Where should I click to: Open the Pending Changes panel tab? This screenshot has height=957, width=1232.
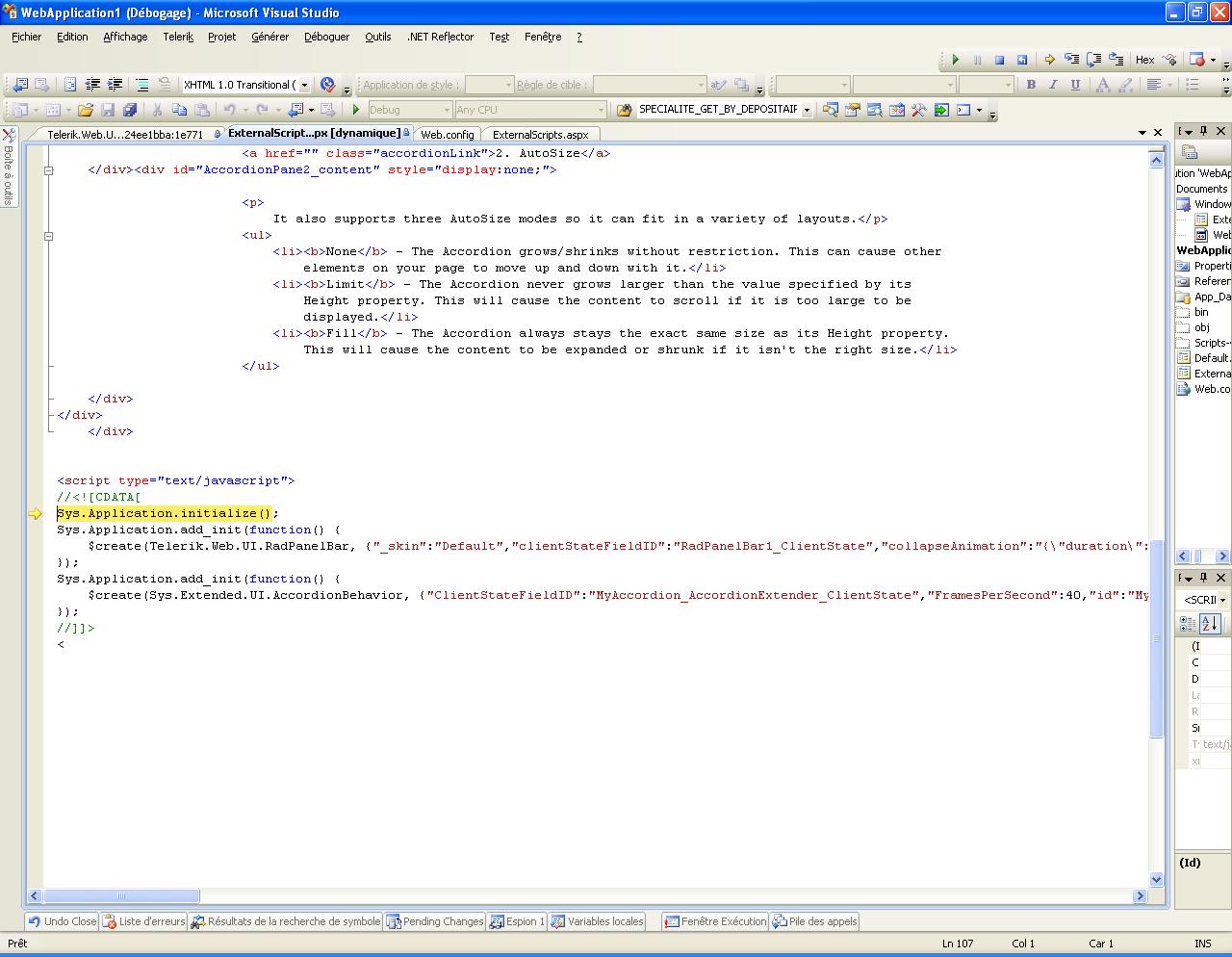coord(435,921)
